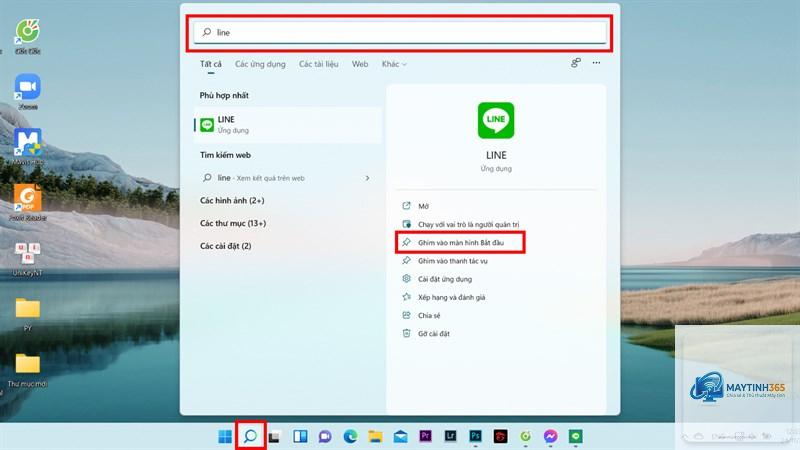Viewport: 800px width, 450px height.
Task: Open the 'line - Xem kết quả trên web' result
Action: (x=288, y=178)
